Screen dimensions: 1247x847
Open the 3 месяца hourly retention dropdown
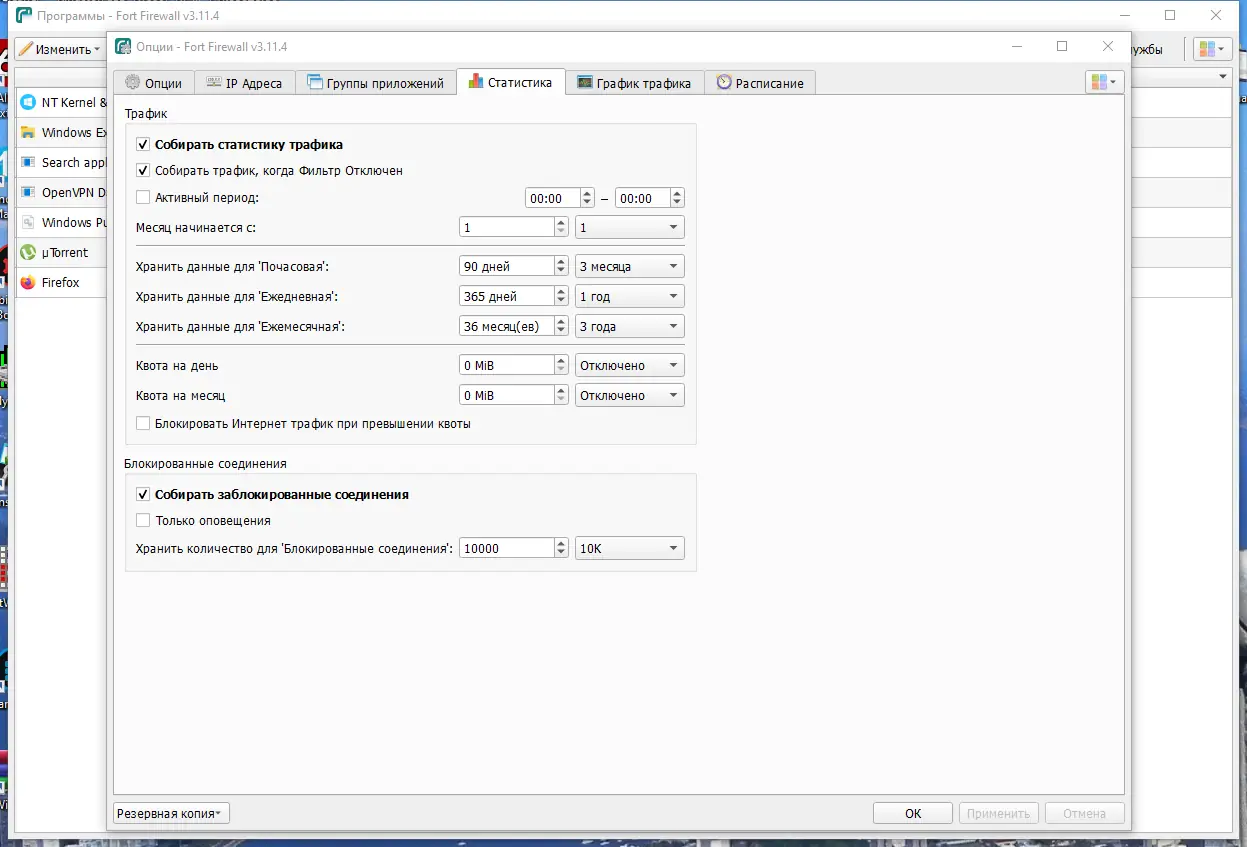[x=630, y=267]
